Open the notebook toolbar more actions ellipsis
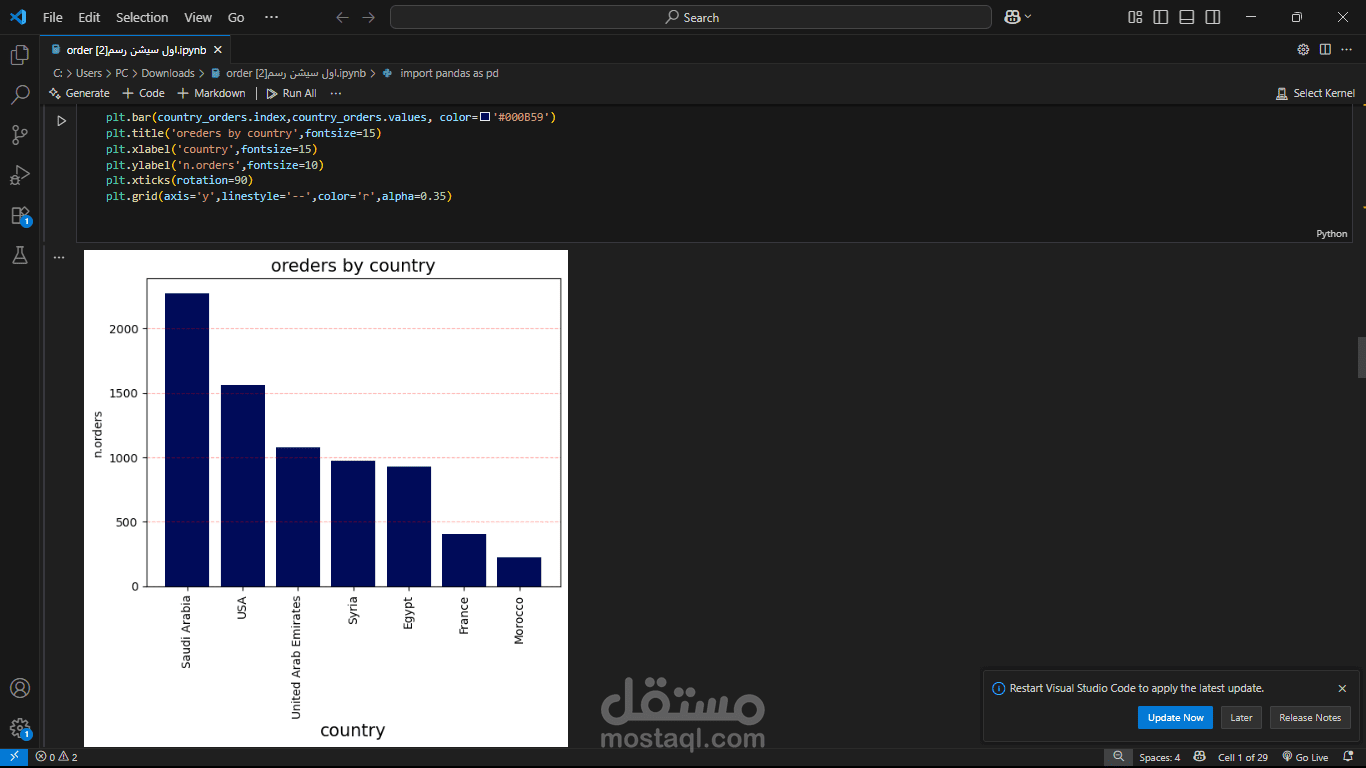This screenshot has height=768, width=1366. pyautogui.click(x=336, y=93)
